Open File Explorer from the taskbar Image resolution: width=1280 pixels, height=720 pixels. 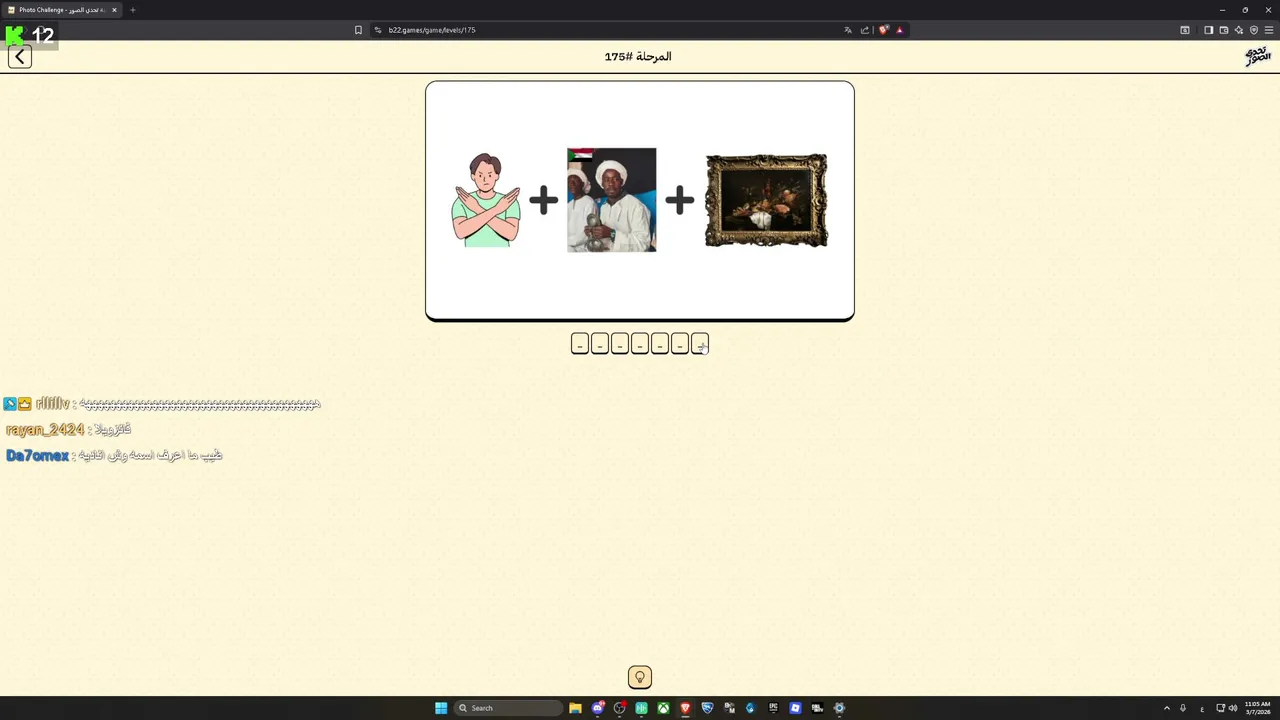coord(575,708)
